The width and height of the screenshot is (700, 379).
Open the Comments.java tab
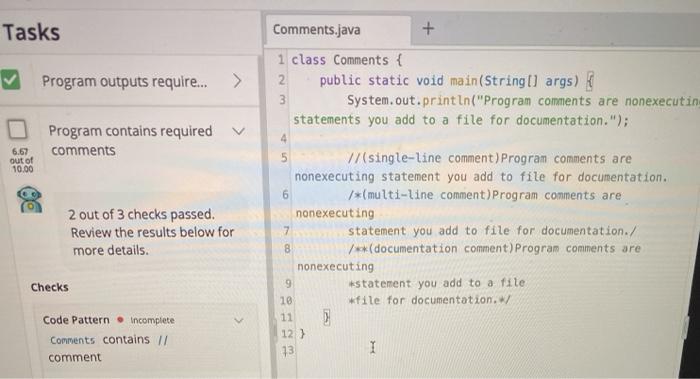[x=316, y=30]
